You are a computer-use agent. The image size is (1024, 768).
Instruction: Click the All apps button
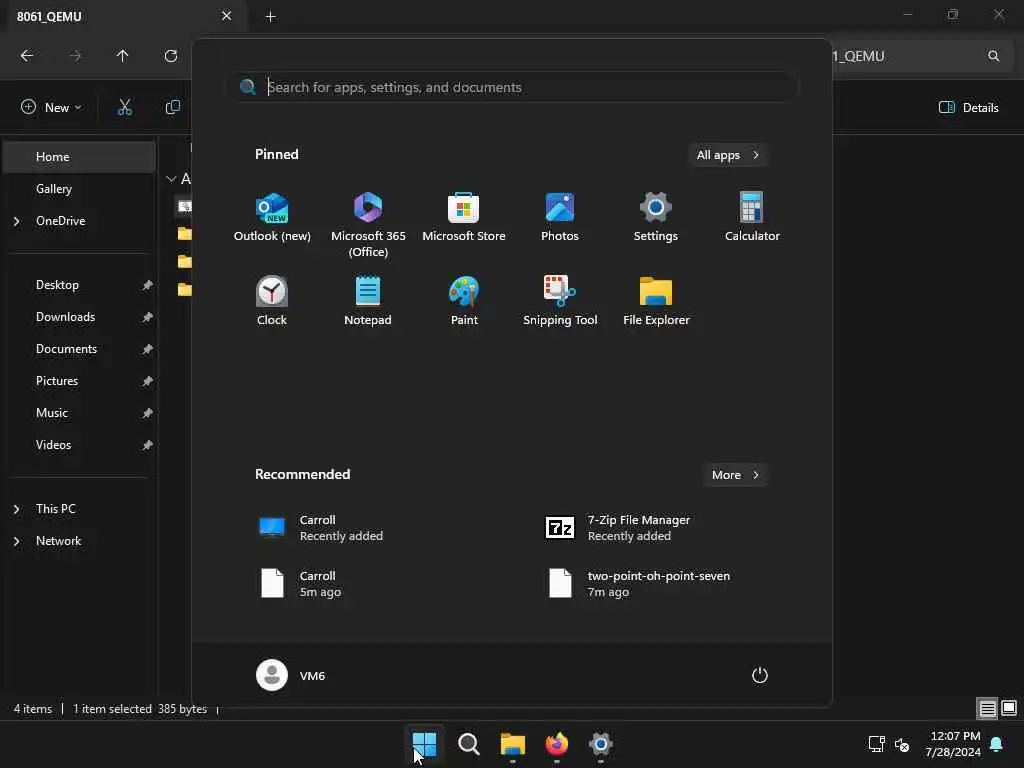(728, 155)
